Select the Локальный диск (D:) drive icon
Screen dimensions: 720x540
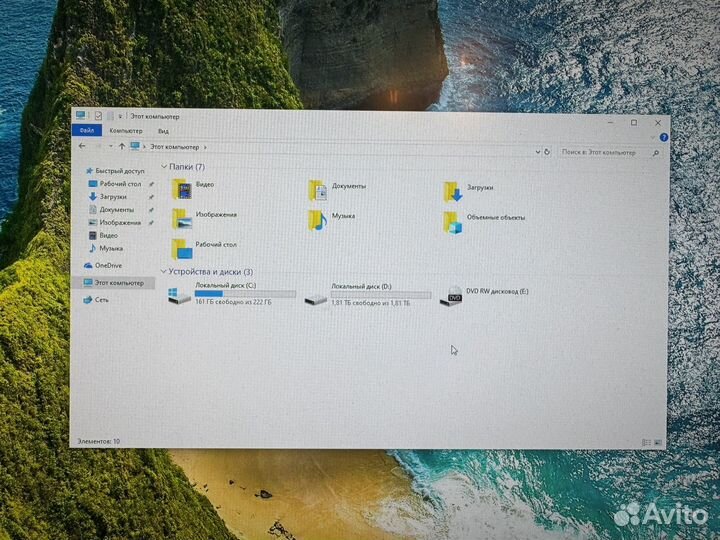pyautogui.click(x=316, y=300)
